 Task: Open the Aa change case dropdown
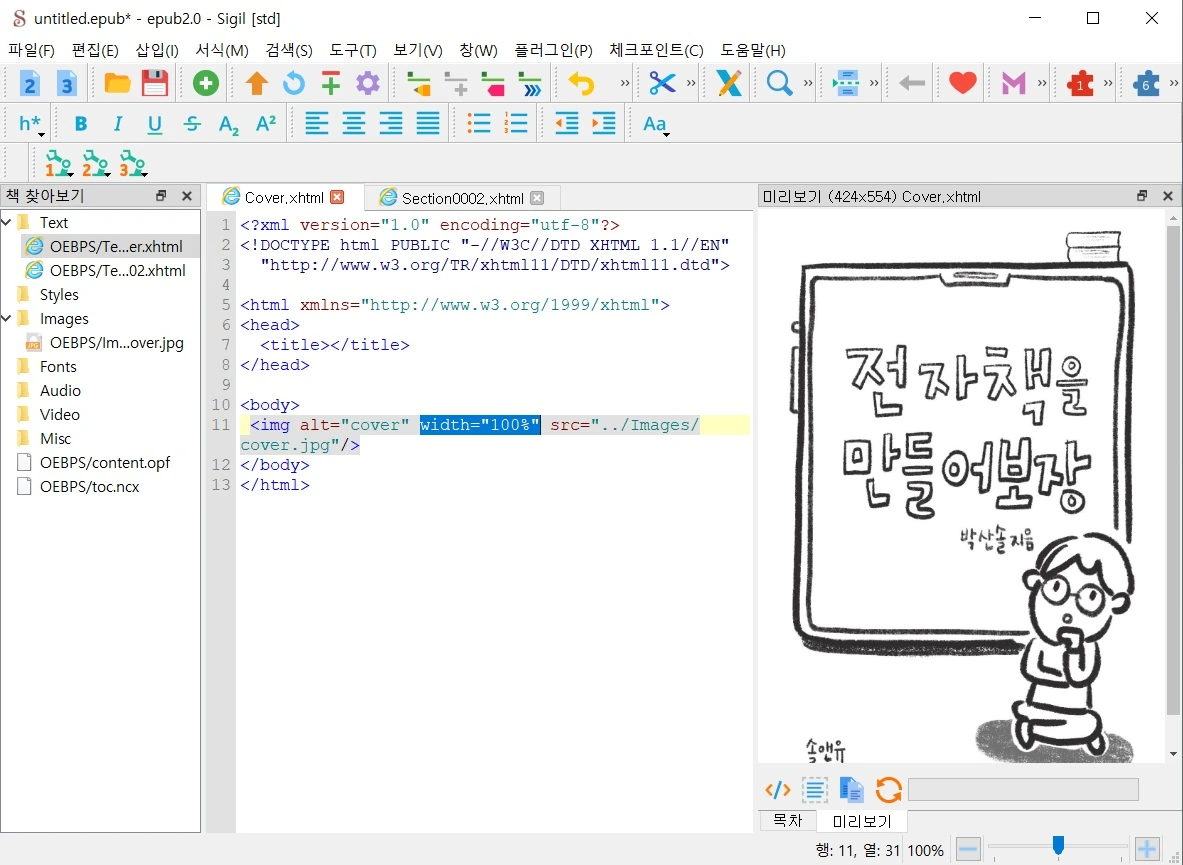[x=656, y=124]
